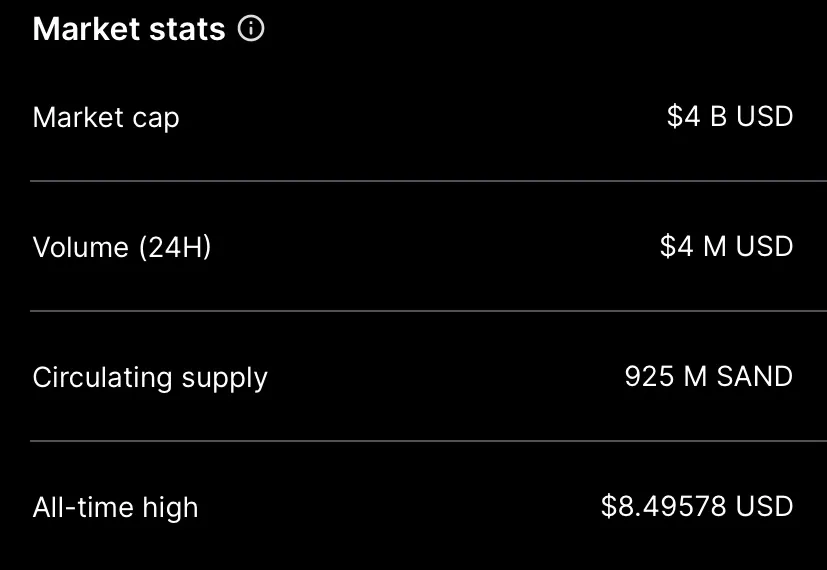Click the B unit in the market cap value
Image resolution: width=827 pixels, height=570 pixels.
(x=719, y=116)
